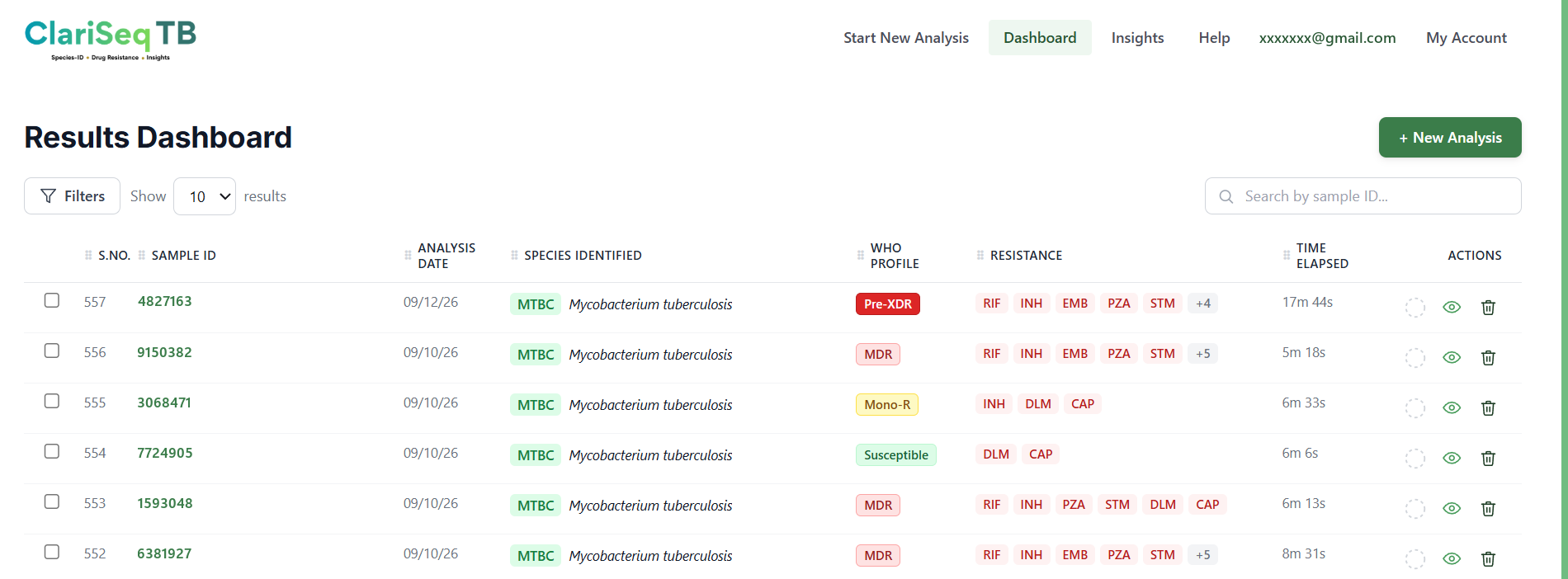Open the Dashboard nav item
The width and height of the screenshot is (1568, 579).
pos(1040,38)
